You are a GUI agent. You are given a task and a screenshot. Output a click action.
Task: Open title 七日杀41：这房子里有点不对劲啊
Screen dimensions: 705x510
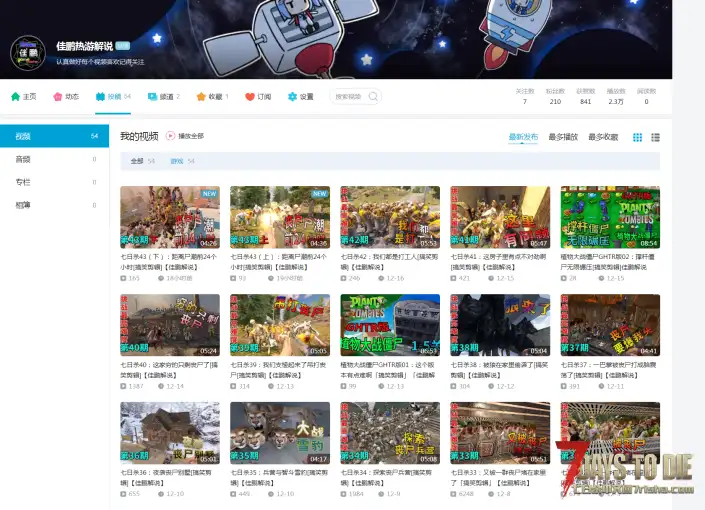click(498, 262)
